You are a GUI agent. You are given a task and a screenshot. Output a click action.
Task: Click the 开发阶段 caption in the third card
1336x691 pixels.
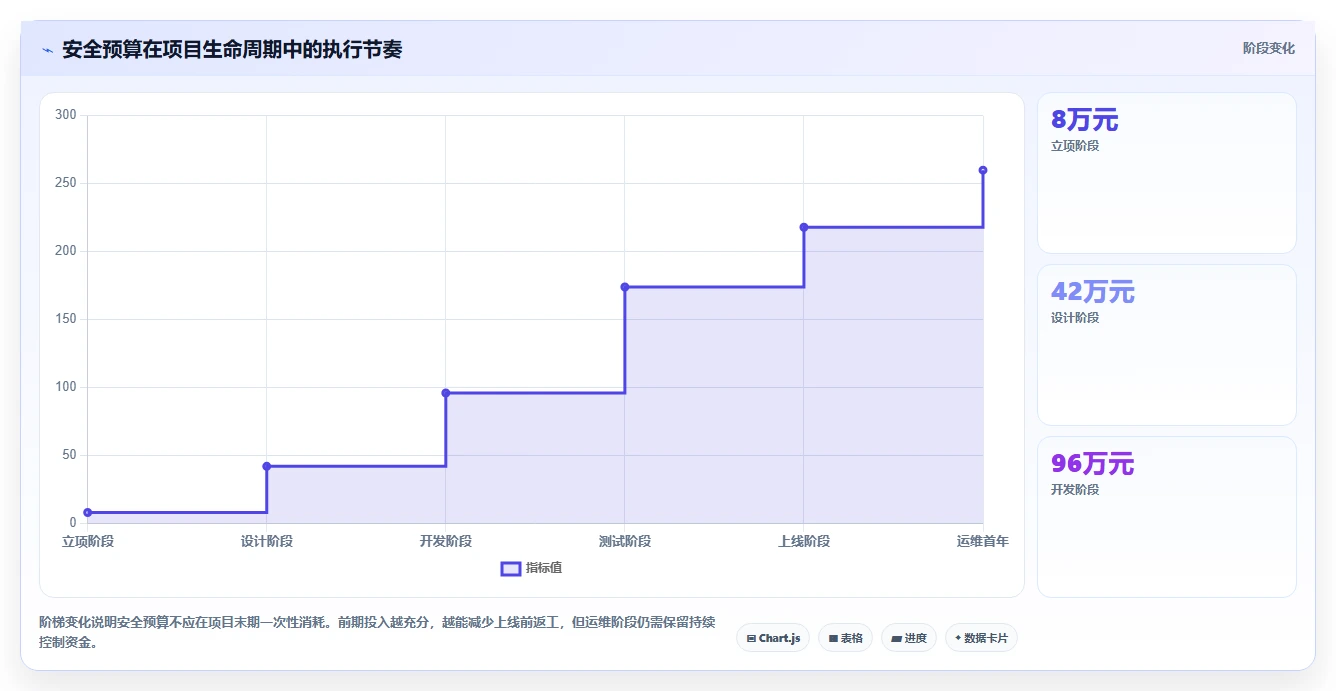[x=1075, y=490]
